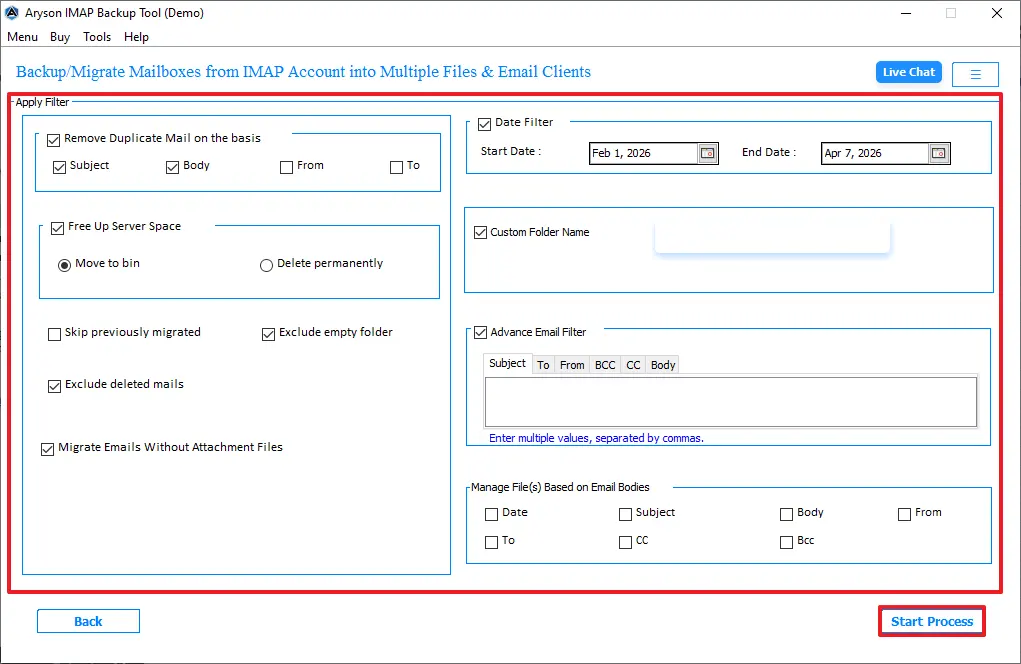Click the Advance Email Filter text area

(x=731, y=402)
